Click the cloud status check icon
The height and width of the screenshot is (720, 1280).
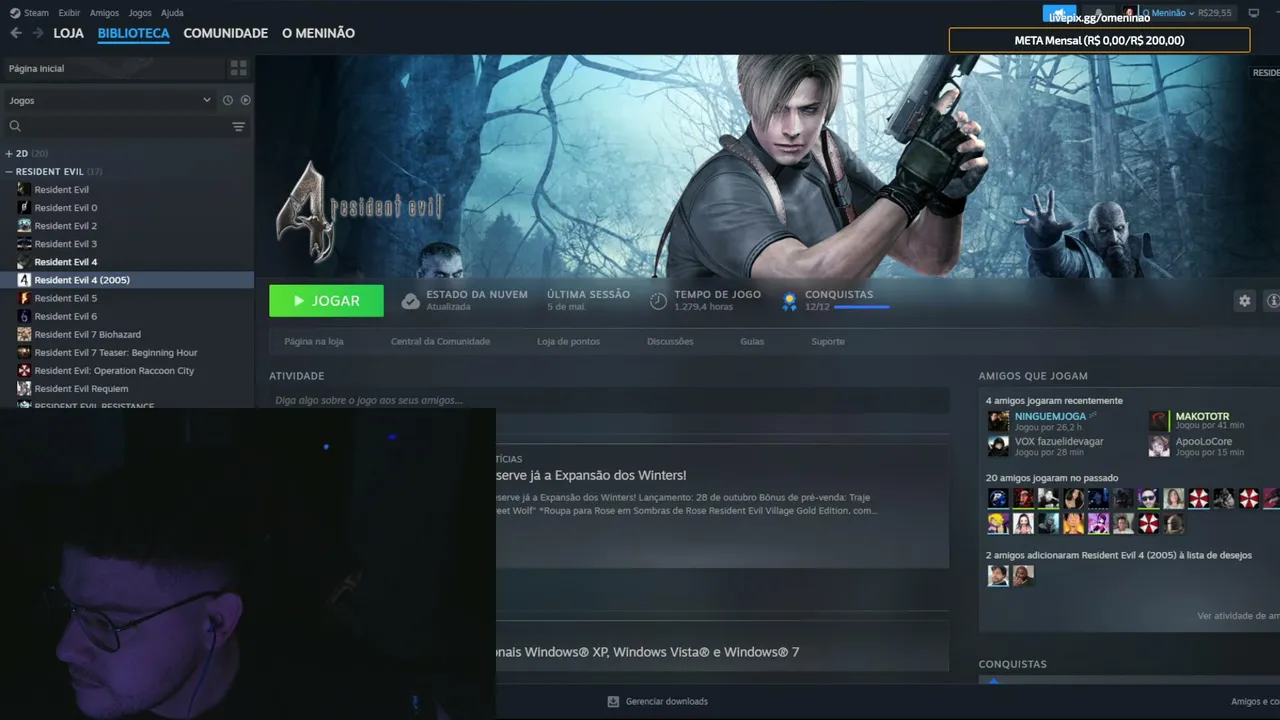pyautogui.click(x=410, y=301)
